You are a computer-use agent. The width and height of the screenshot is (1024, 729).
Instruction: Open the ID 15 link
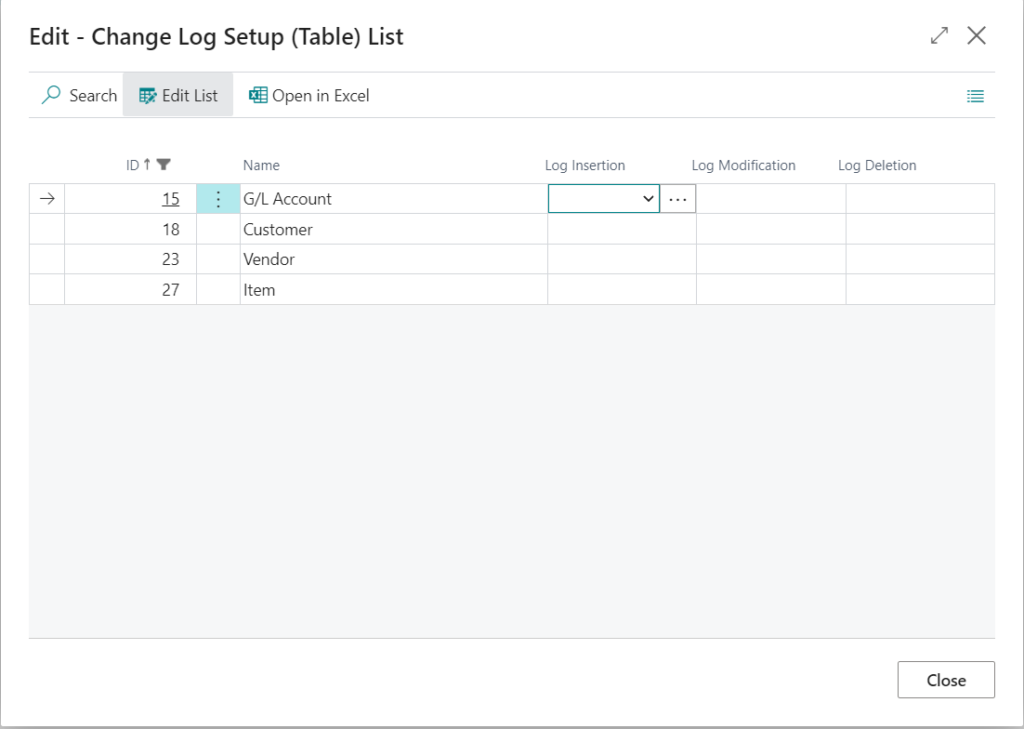[171, 199]
